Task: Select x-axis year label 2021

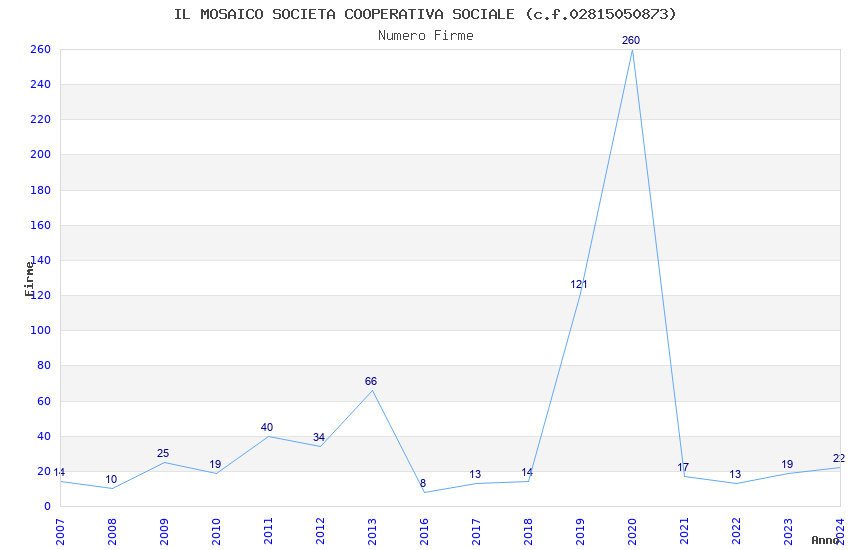Action: pos(685,532)
